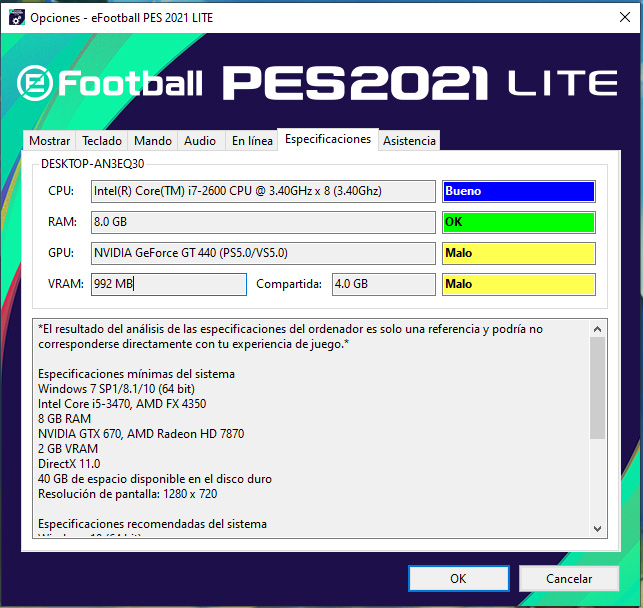Open the En línea tab

[252, 141]
